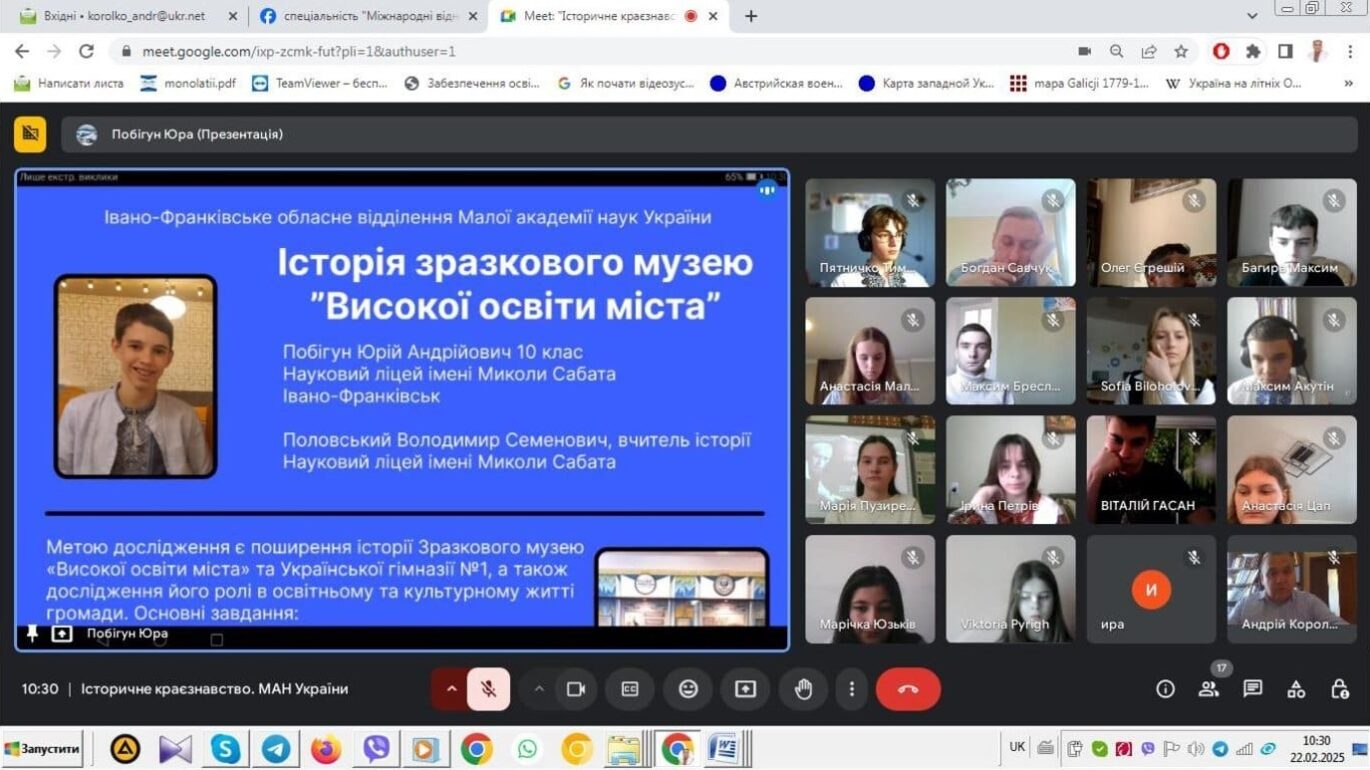Open the three-dot more options menu
Screen dimensions: 1370x770
tap(852, 689)
